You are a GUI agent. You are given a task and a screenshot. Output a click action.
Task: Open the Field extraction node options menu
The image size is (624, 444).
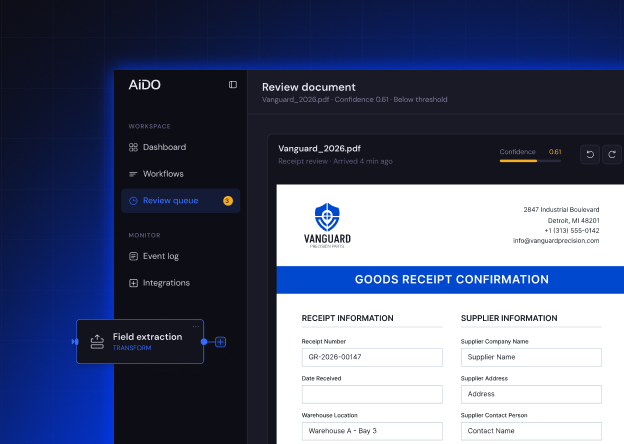coord(196,327)
